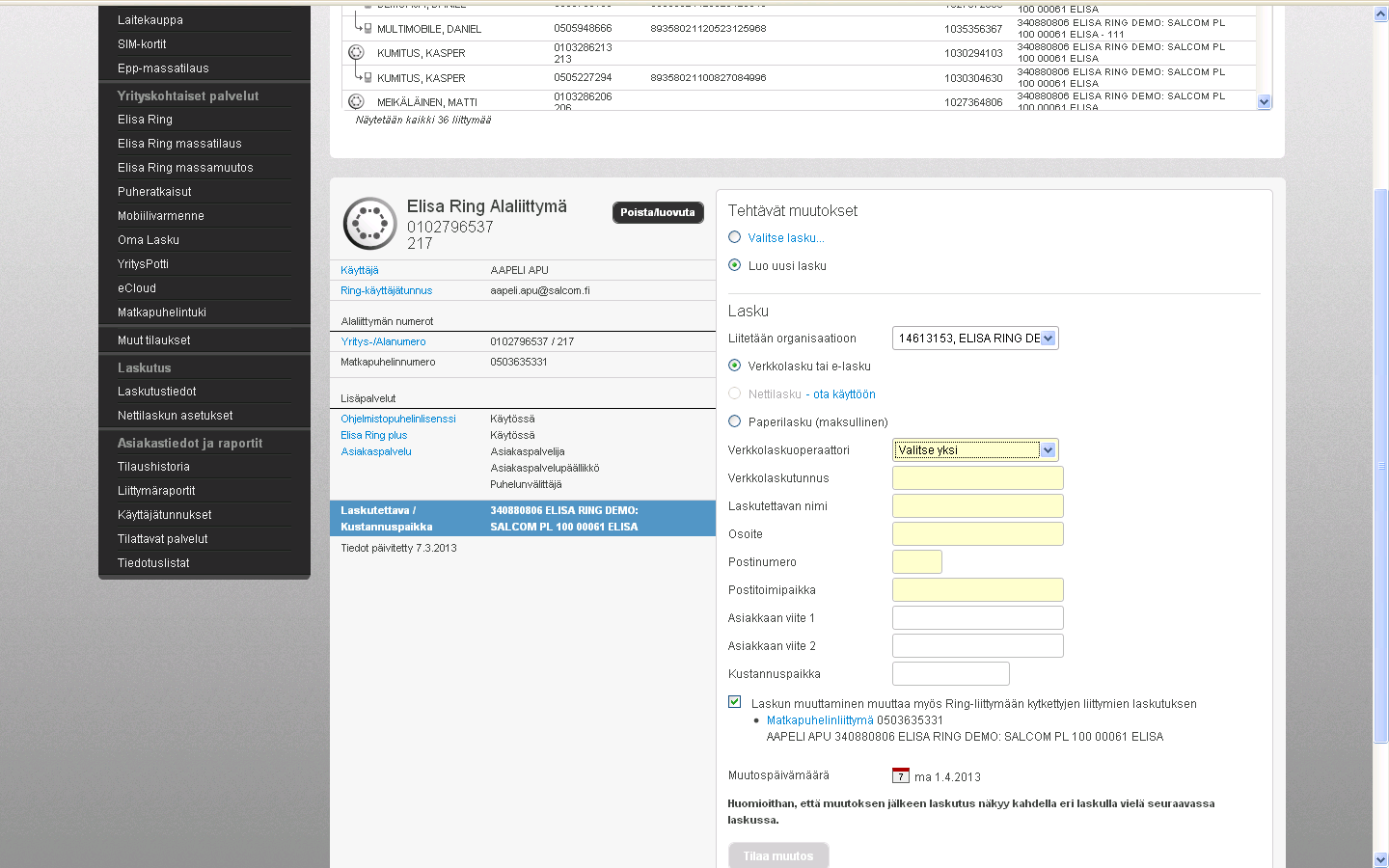Open Muut tilaukset in the sidebar
This screenshot has width=1389, height=868.
point(154,340)
